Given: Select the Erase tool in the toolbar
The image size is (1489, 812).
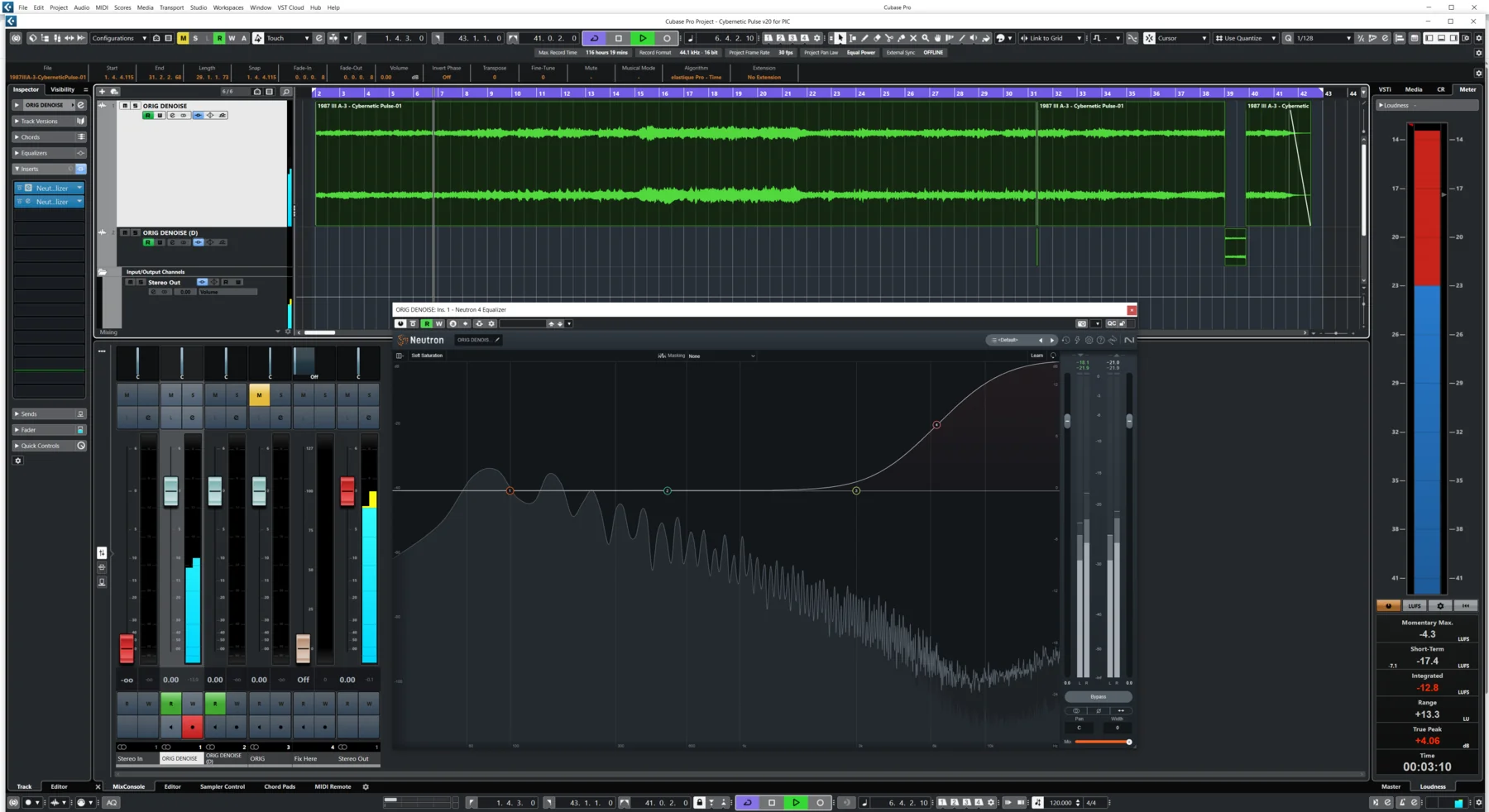Looking at the screenshot, I should pos(878,38).
